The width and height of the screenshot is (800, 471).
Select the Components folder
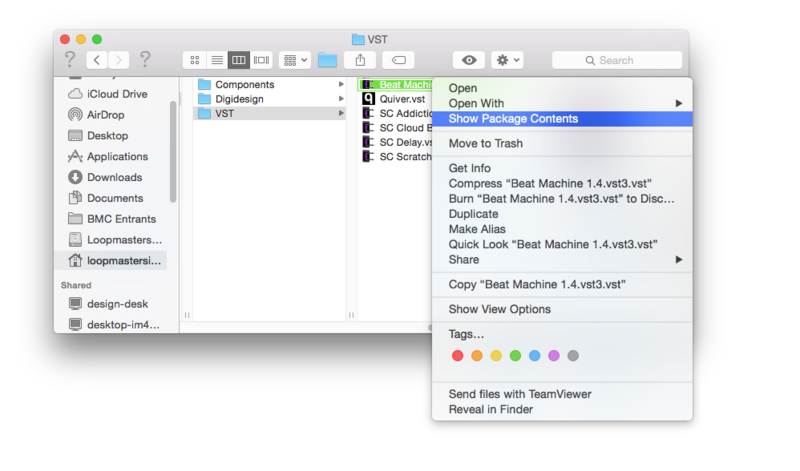pyautogui.click(x=269, y=84)
